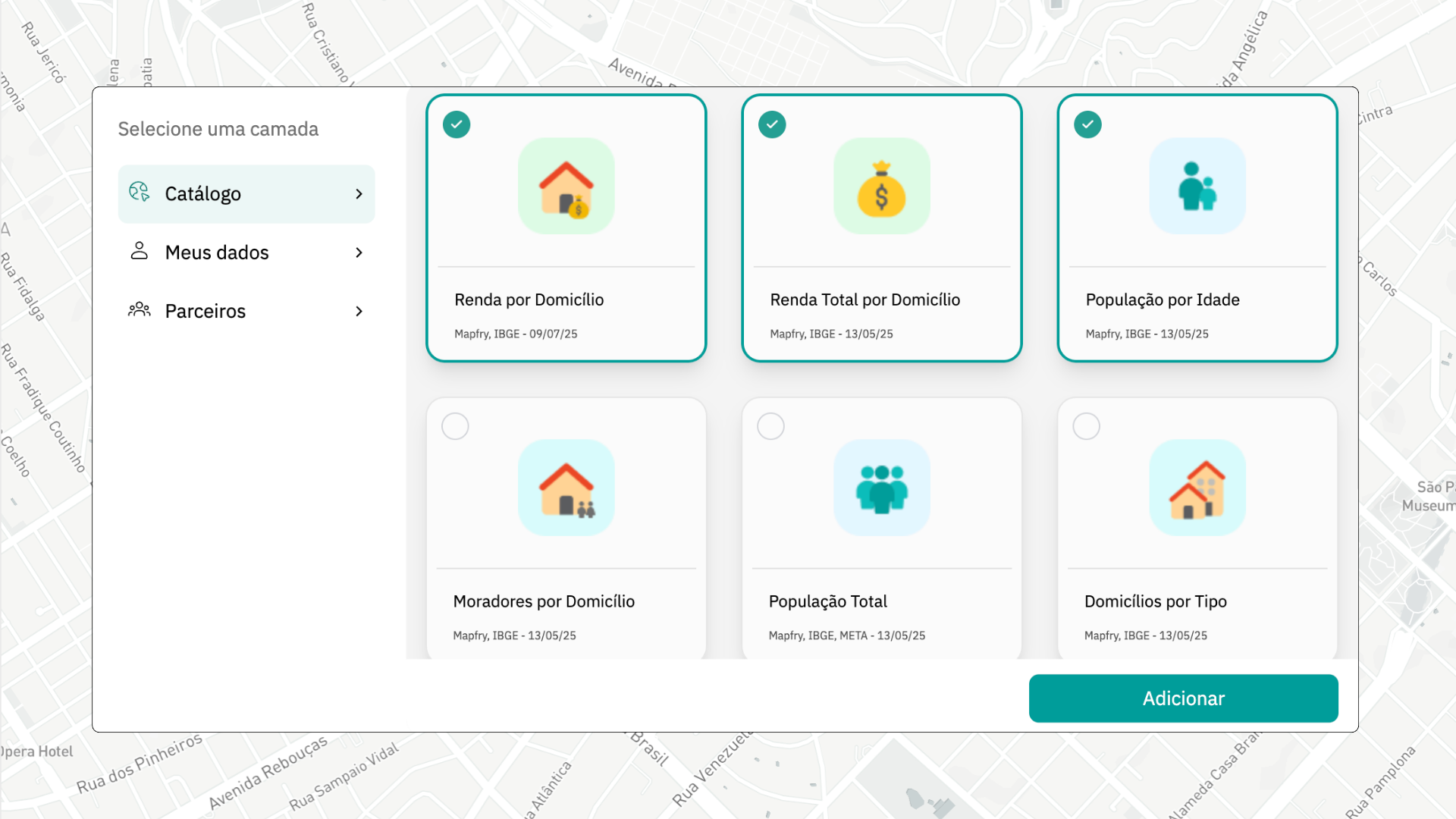Click the População por Idade people icon
Image resolution: width=1456 pixels, height=819 pixels.
[1197, 186]
